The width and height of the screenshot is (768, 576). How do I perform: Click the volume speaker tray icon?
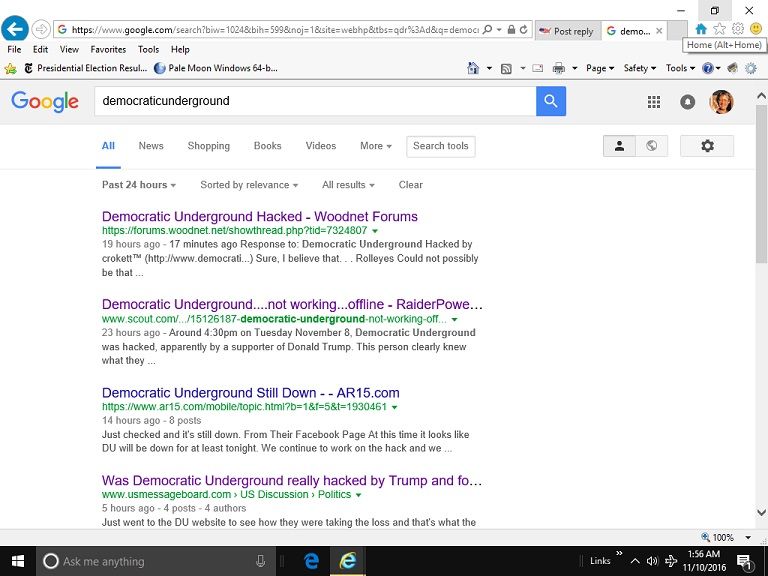(652, 561)
